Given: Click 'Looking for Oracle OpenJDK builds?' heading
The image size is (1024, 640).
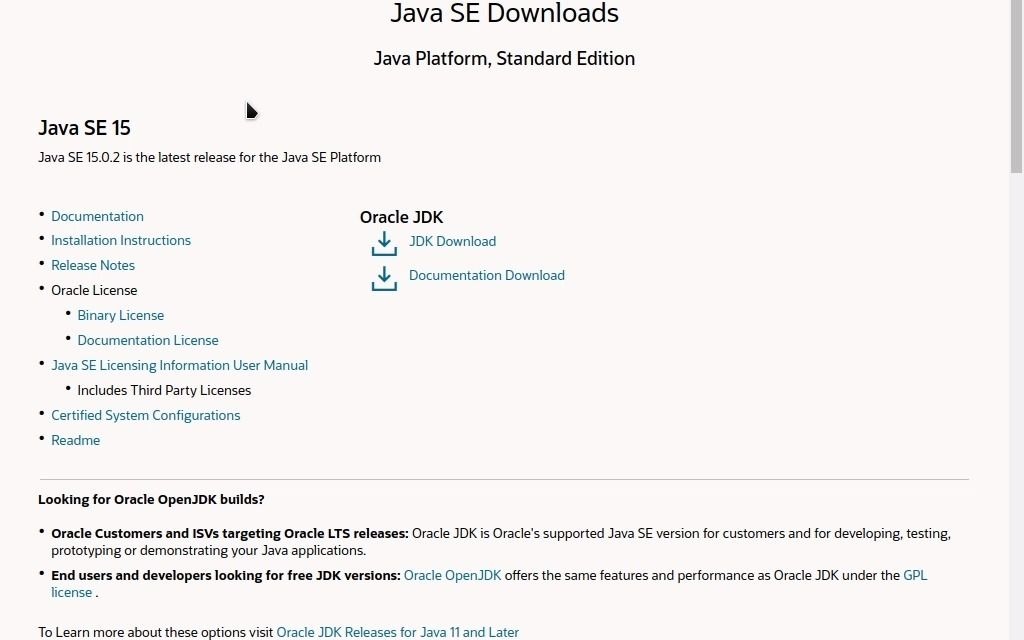Looking at the screenshot, I should (151, 500).
